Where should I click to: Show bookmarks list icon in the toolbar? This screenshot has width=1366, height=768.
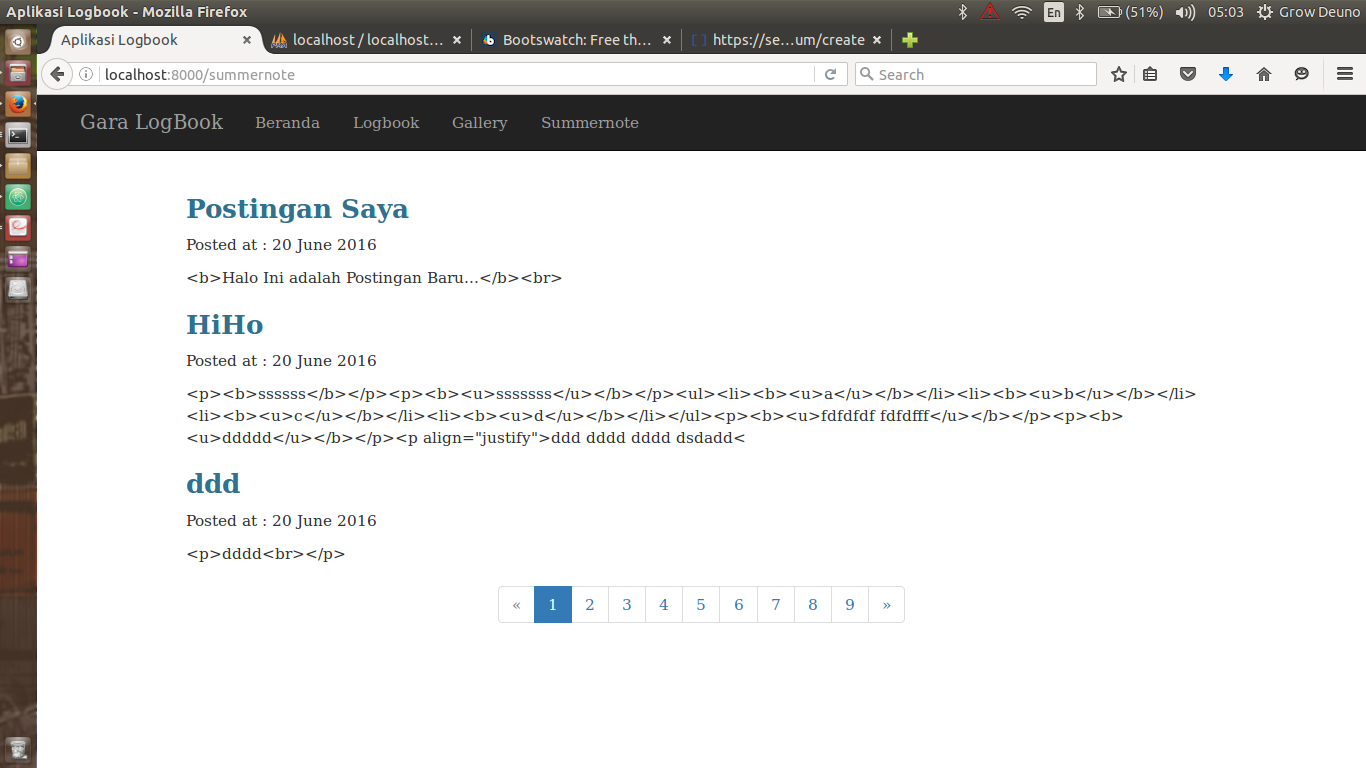click(1150, 74)
